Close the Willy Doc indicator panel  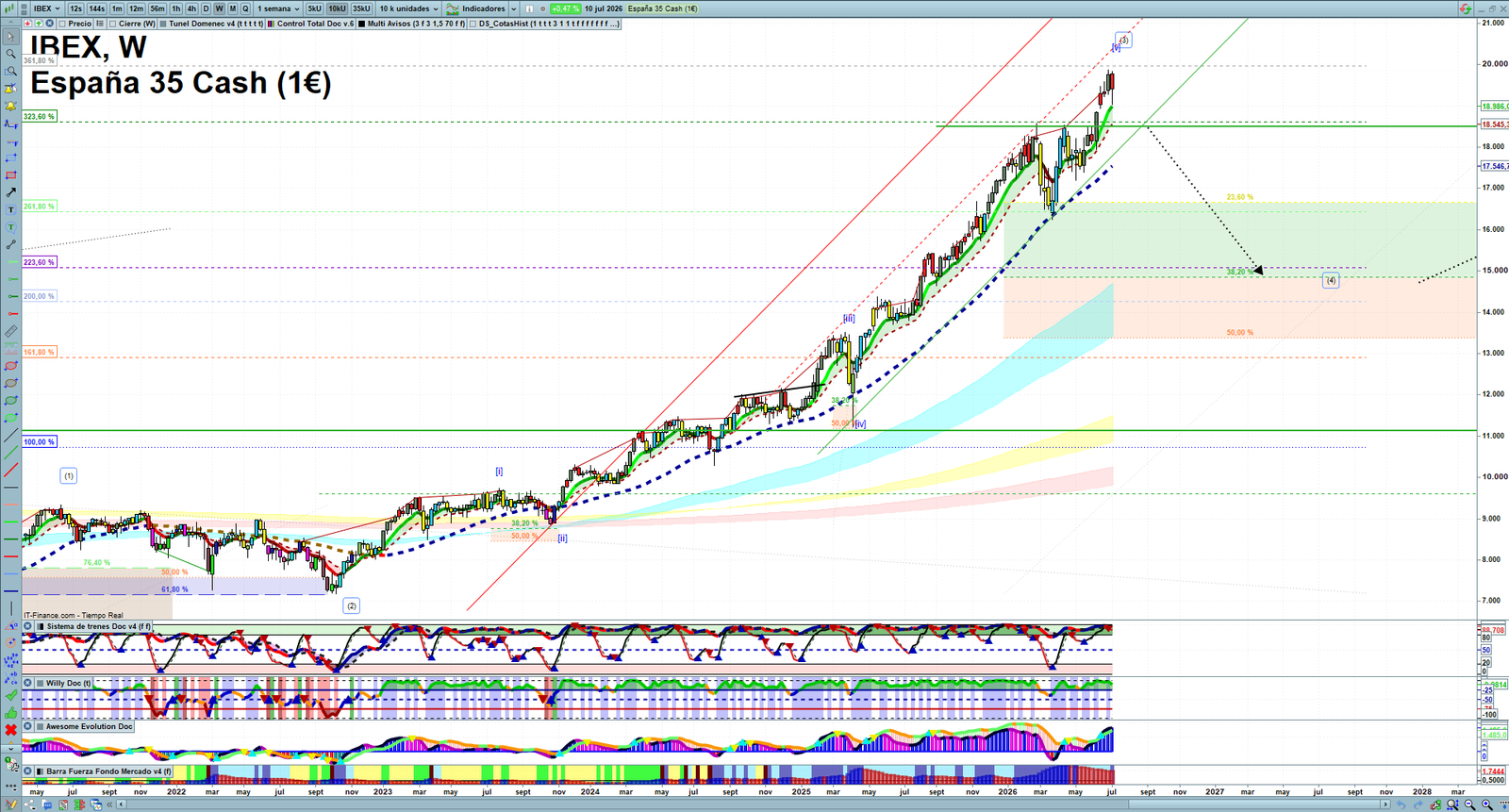[27, 683]
